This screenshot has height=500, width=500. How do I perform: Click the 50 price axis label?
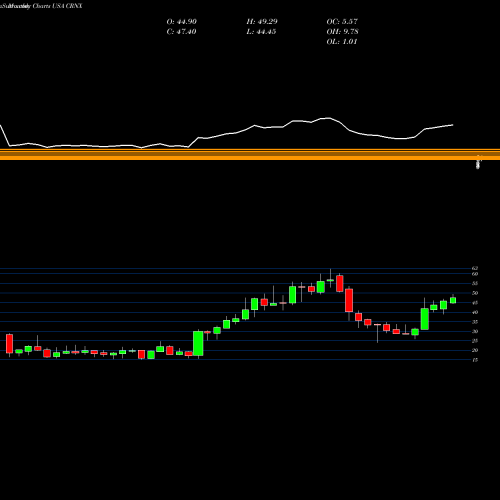(x=475, y=293)
